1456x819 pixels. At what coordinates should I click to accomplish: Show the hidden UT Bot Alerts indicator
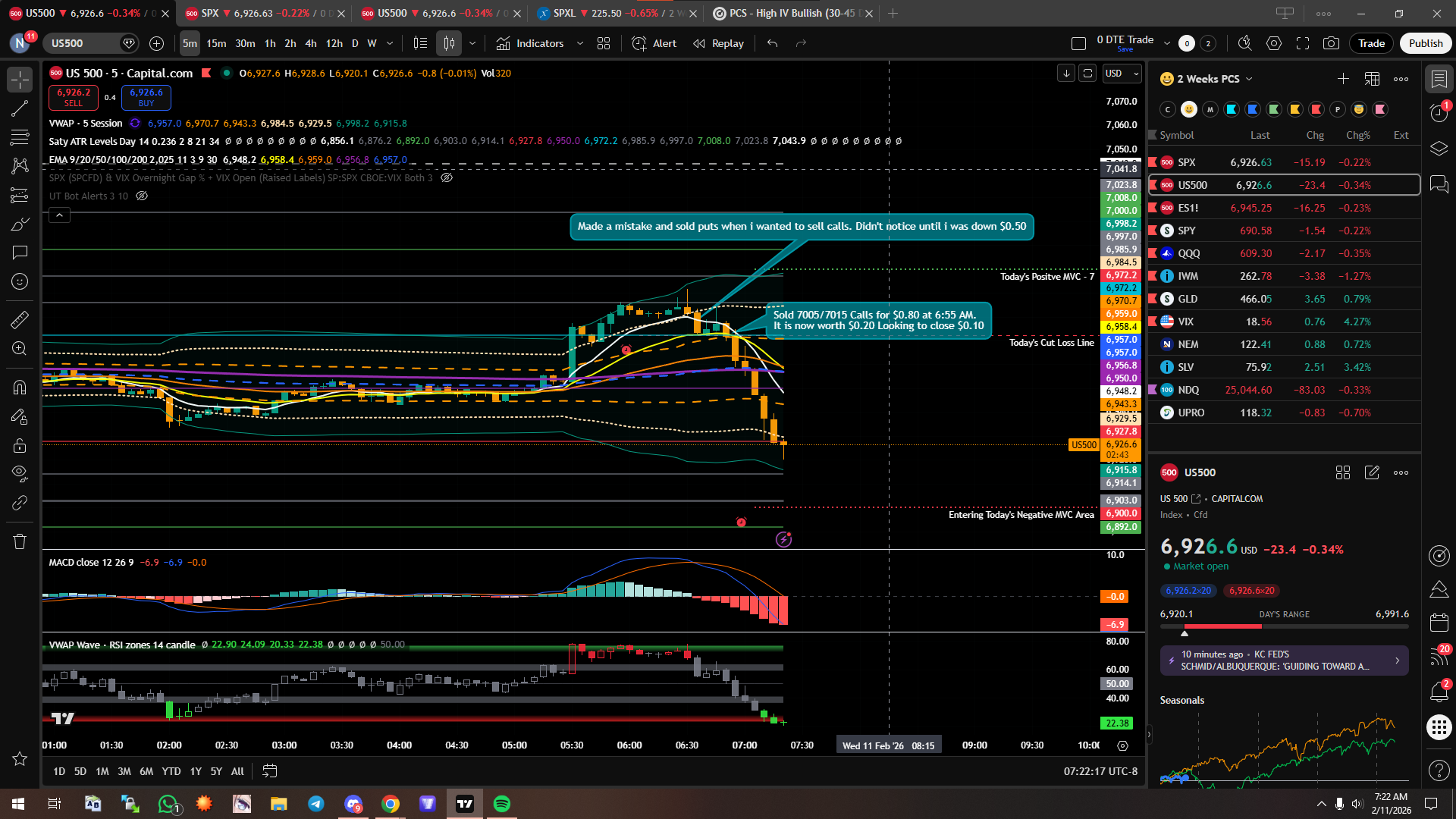pyautogui.click(x=142, y=196)
